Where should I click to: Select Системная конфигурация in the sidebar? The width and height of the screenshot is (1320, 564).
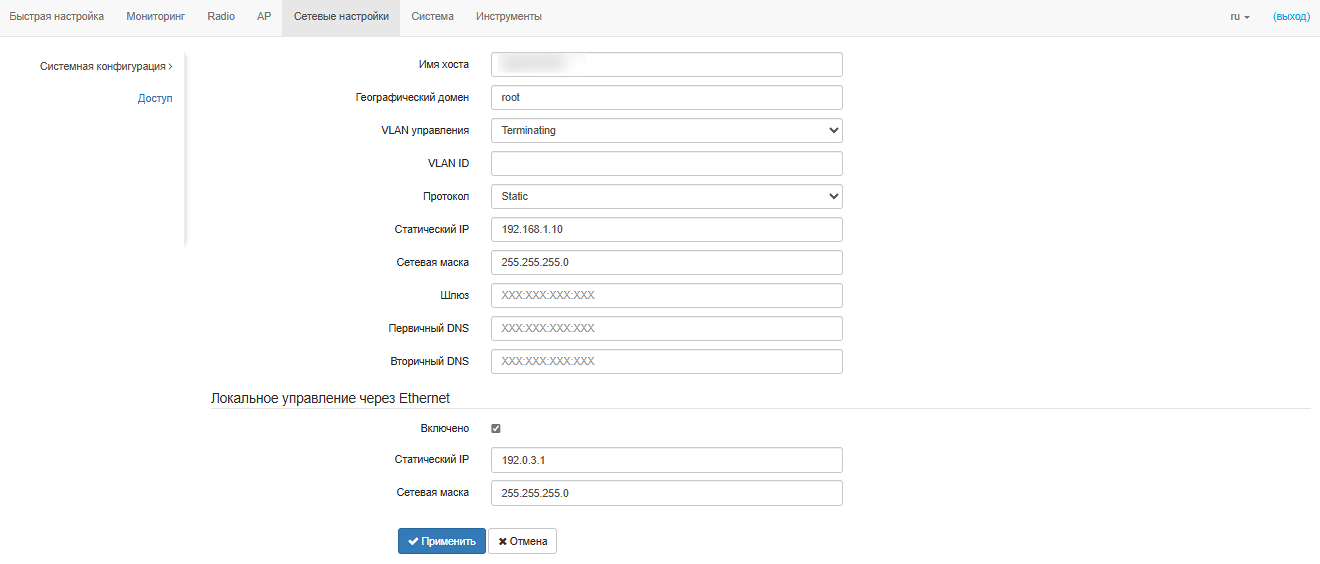coord(103,67)
